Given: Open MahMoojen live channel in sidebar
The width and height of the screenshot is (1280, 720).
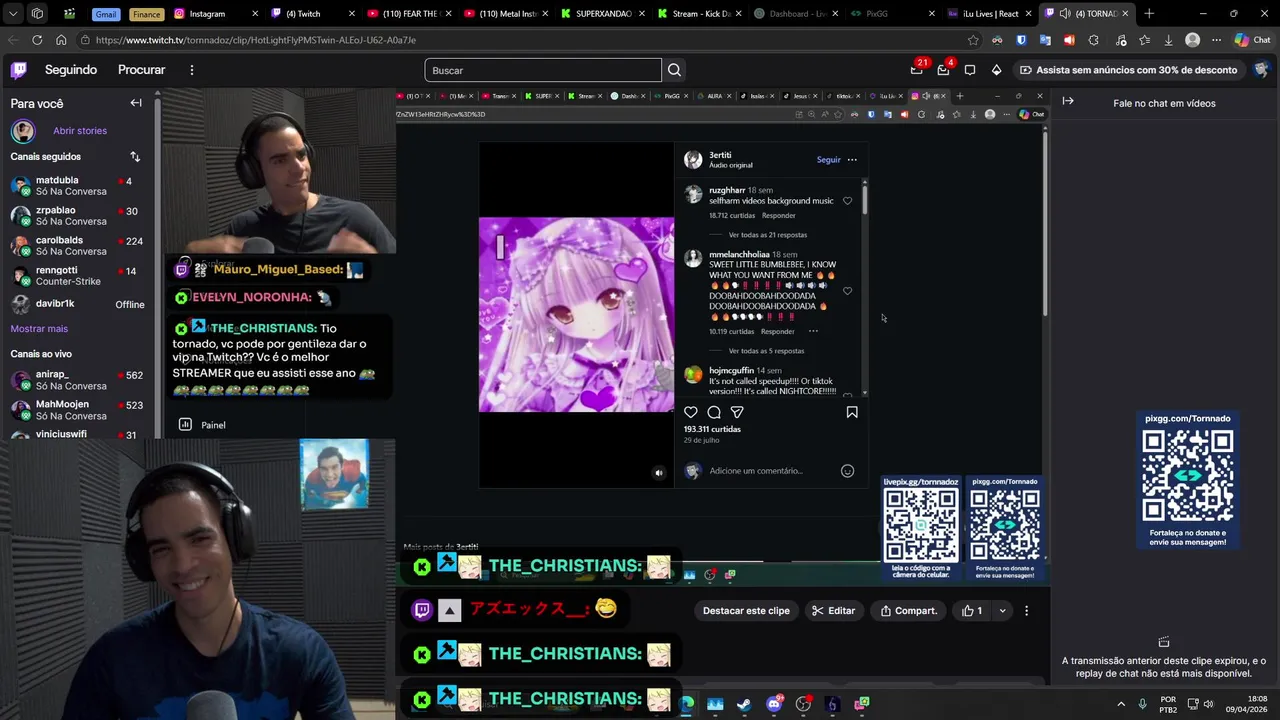Looking at the screenshot, I should (x=77, y=410).
